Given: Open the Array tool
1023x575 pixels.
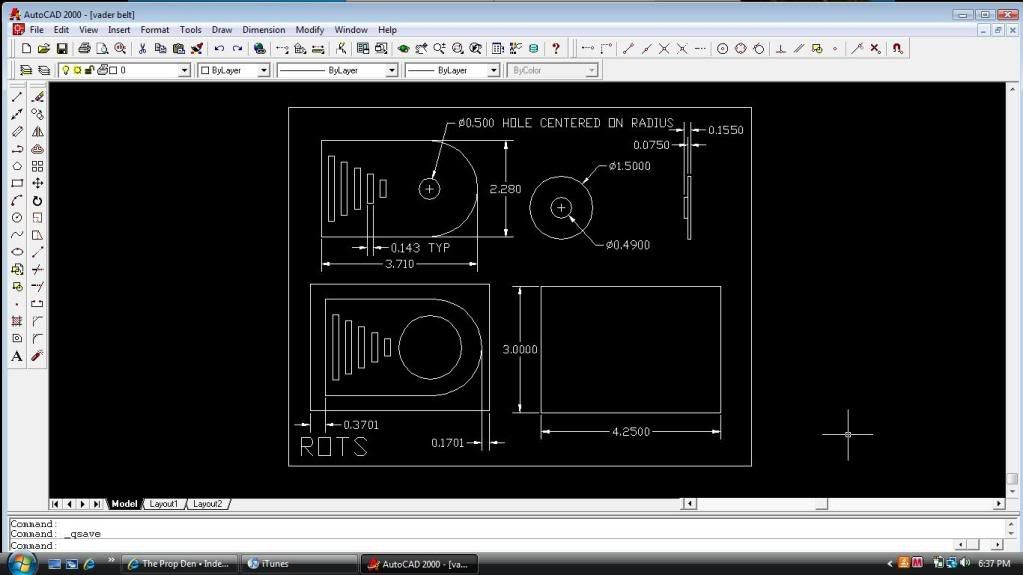Looking at the screenshot, I should (x=38, y=166).
